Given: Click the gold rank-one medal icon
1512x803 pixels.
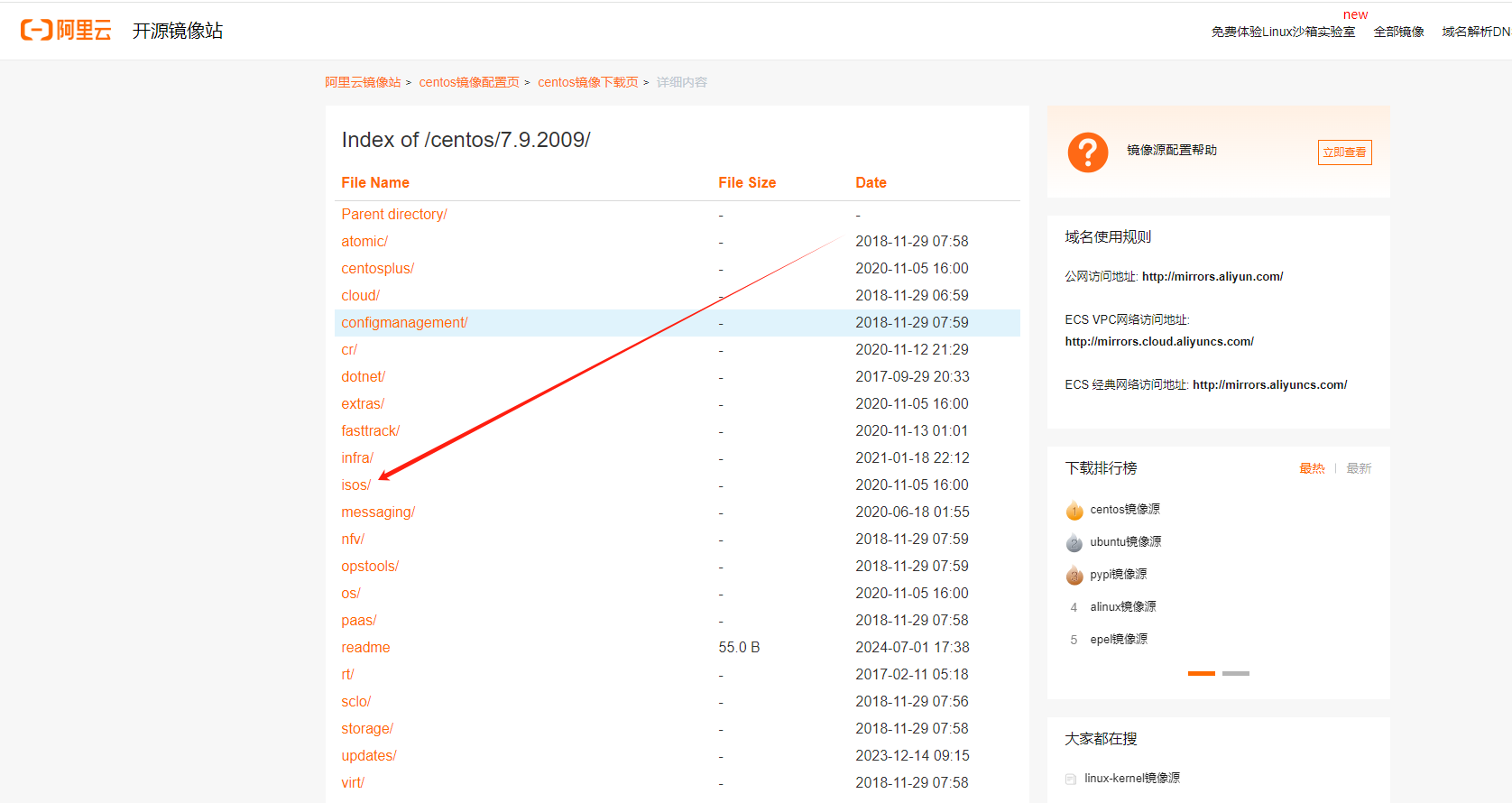Looking at the screenshot, I should tap(1074, 511).
